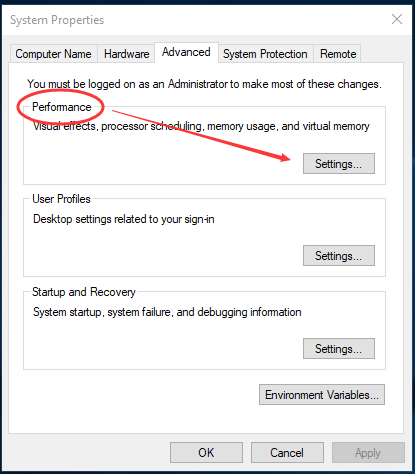Click the User Profiles group label

(61, 199)
